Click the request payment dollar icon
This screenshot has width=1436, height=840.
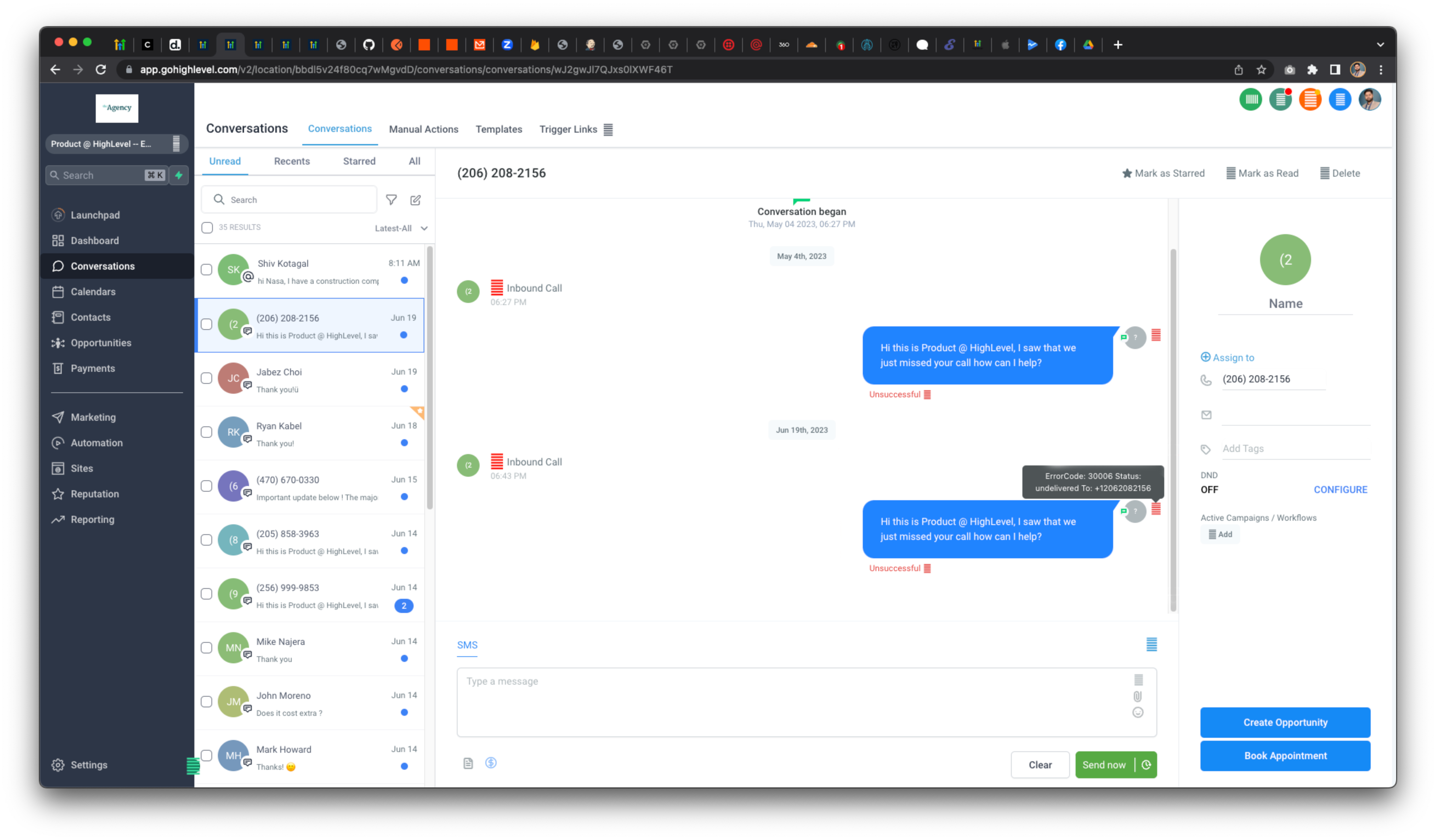[491, 763]
